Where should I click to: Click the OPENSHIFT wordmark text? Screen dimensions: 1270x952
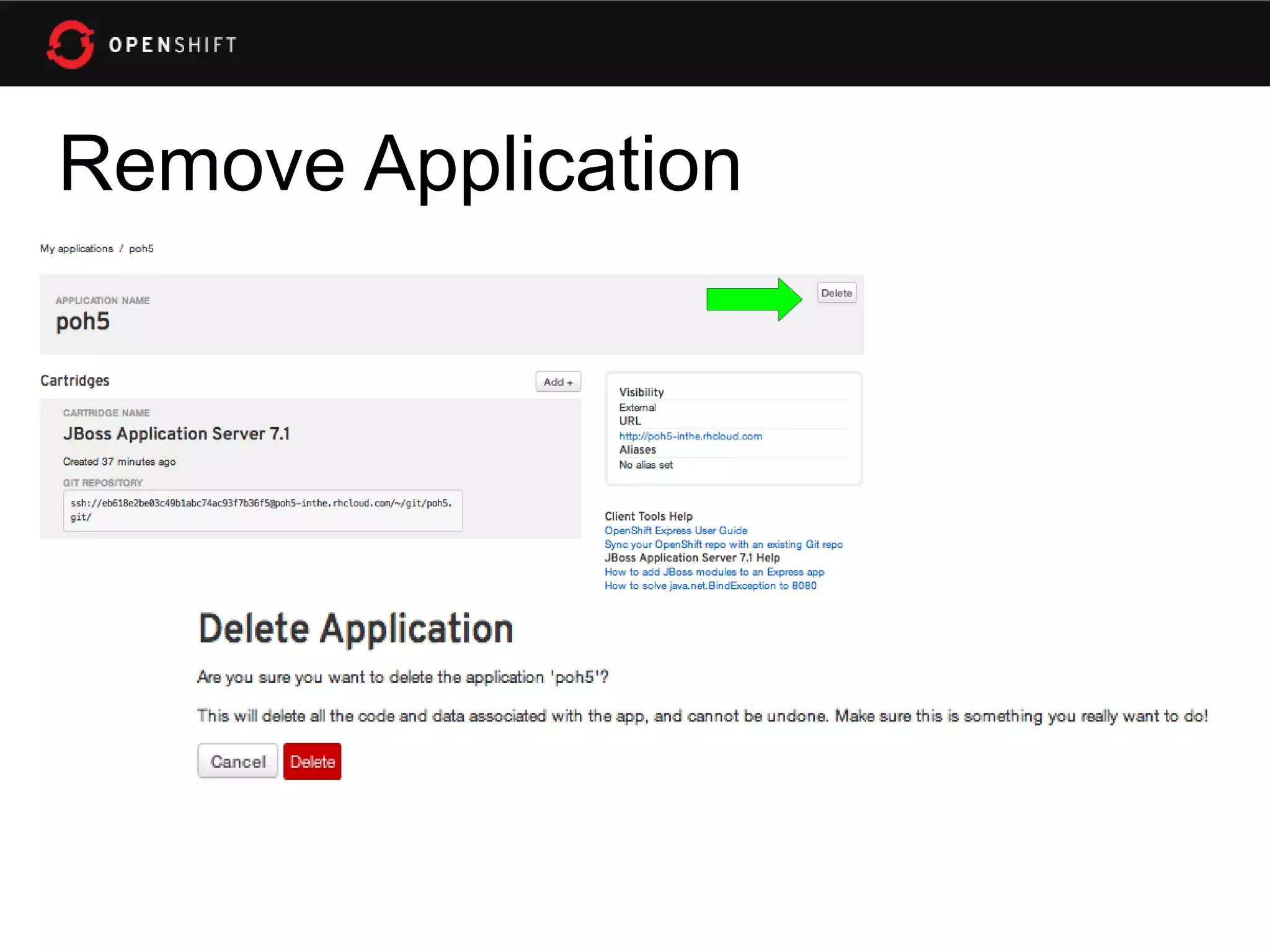click(173, 45)
